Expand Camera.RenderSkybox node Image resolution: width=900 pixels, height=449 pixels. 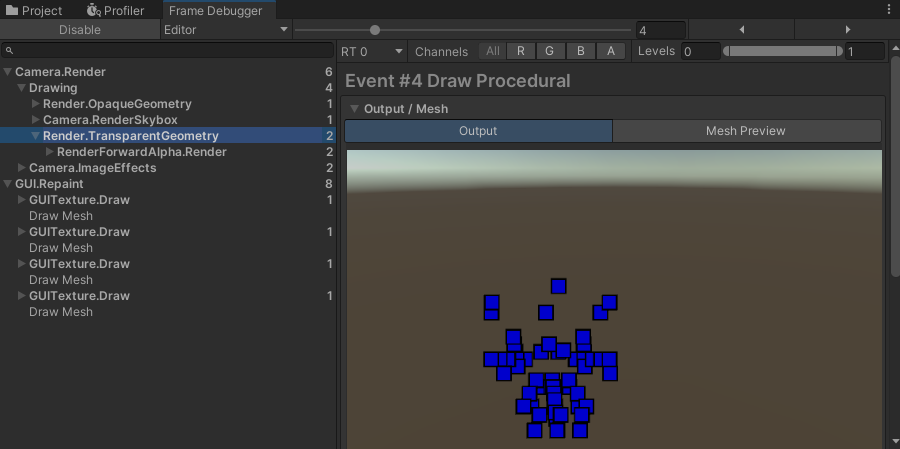click(x=36, y=120)
